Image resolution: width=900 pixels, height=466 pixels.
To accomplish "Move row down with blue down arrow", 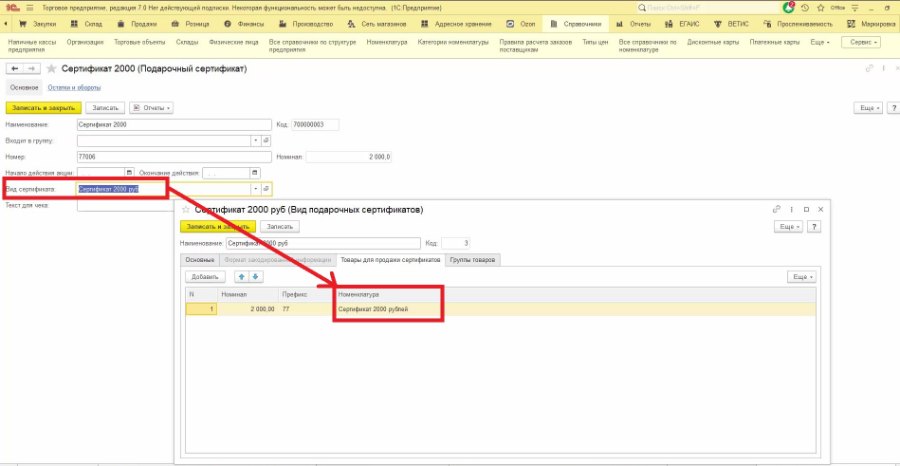I will 255,277.
